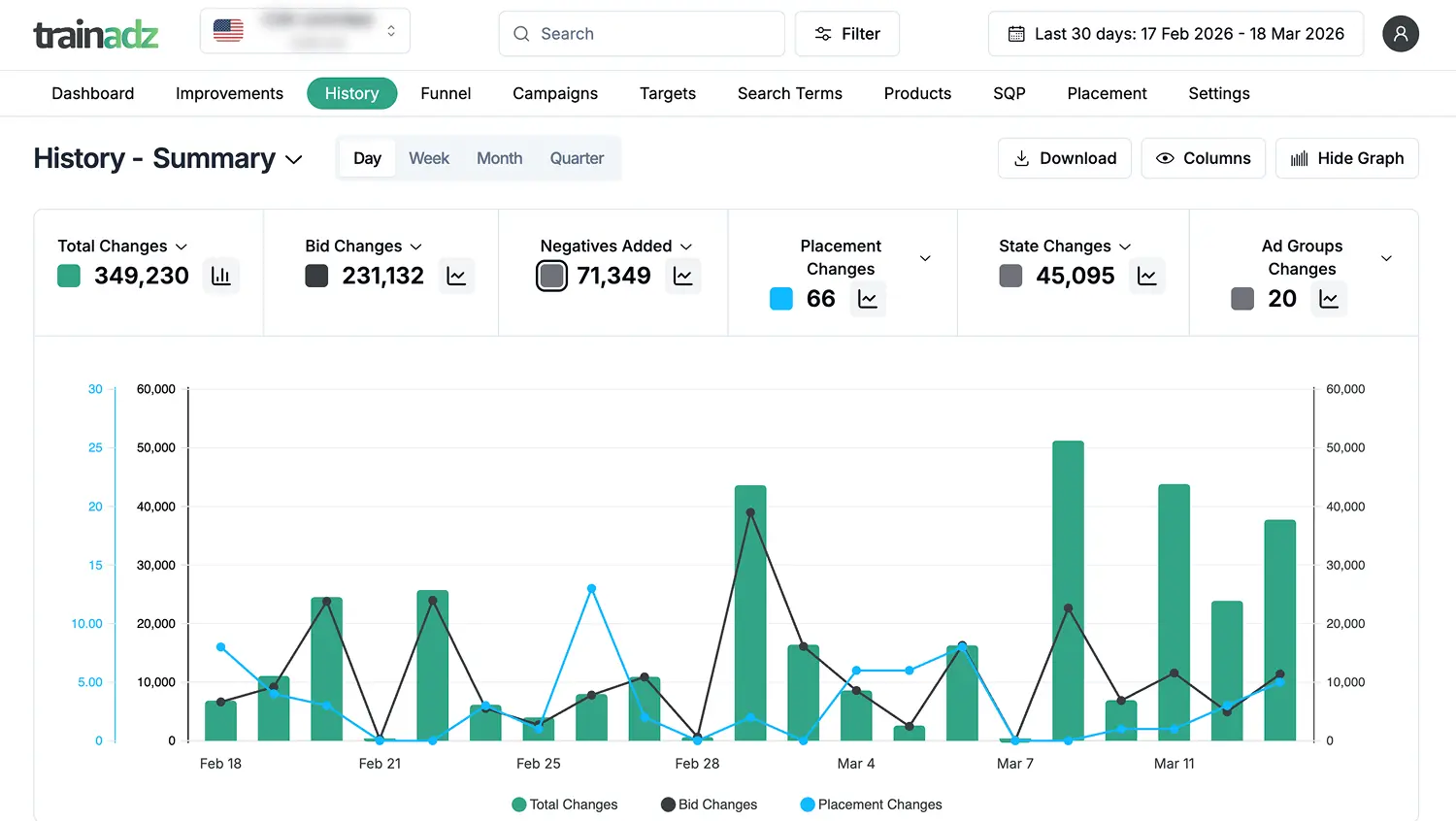Open the Total Changes bar chart icon

(221, 276)
